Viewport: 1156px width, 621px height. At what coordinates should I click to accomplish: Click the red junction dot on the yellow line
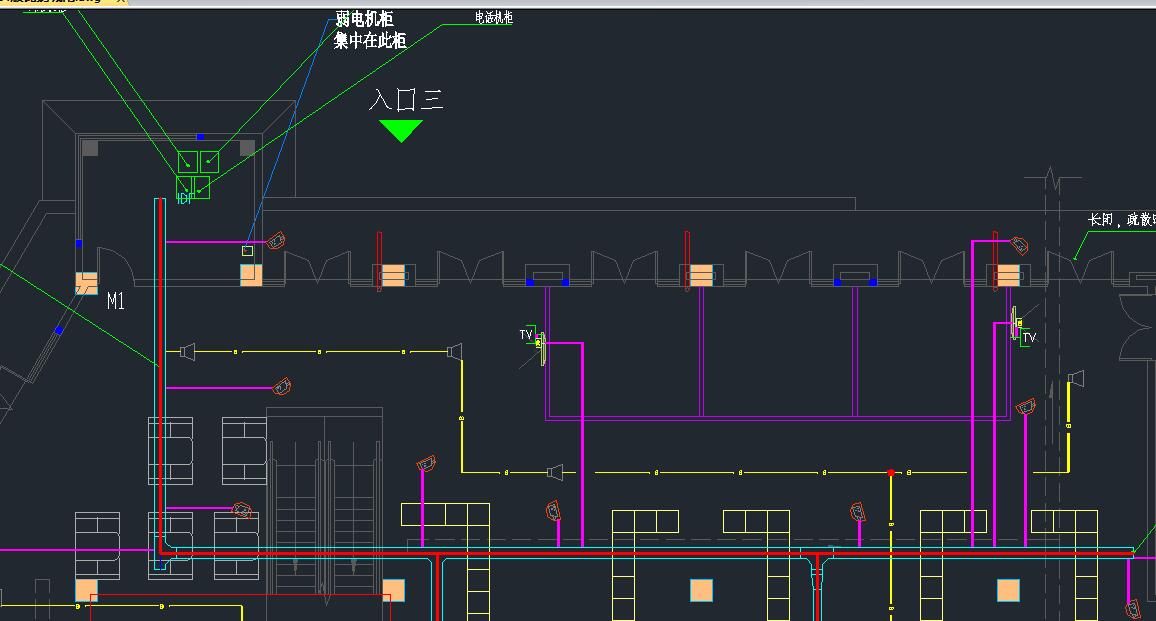[x=891, y=473]
